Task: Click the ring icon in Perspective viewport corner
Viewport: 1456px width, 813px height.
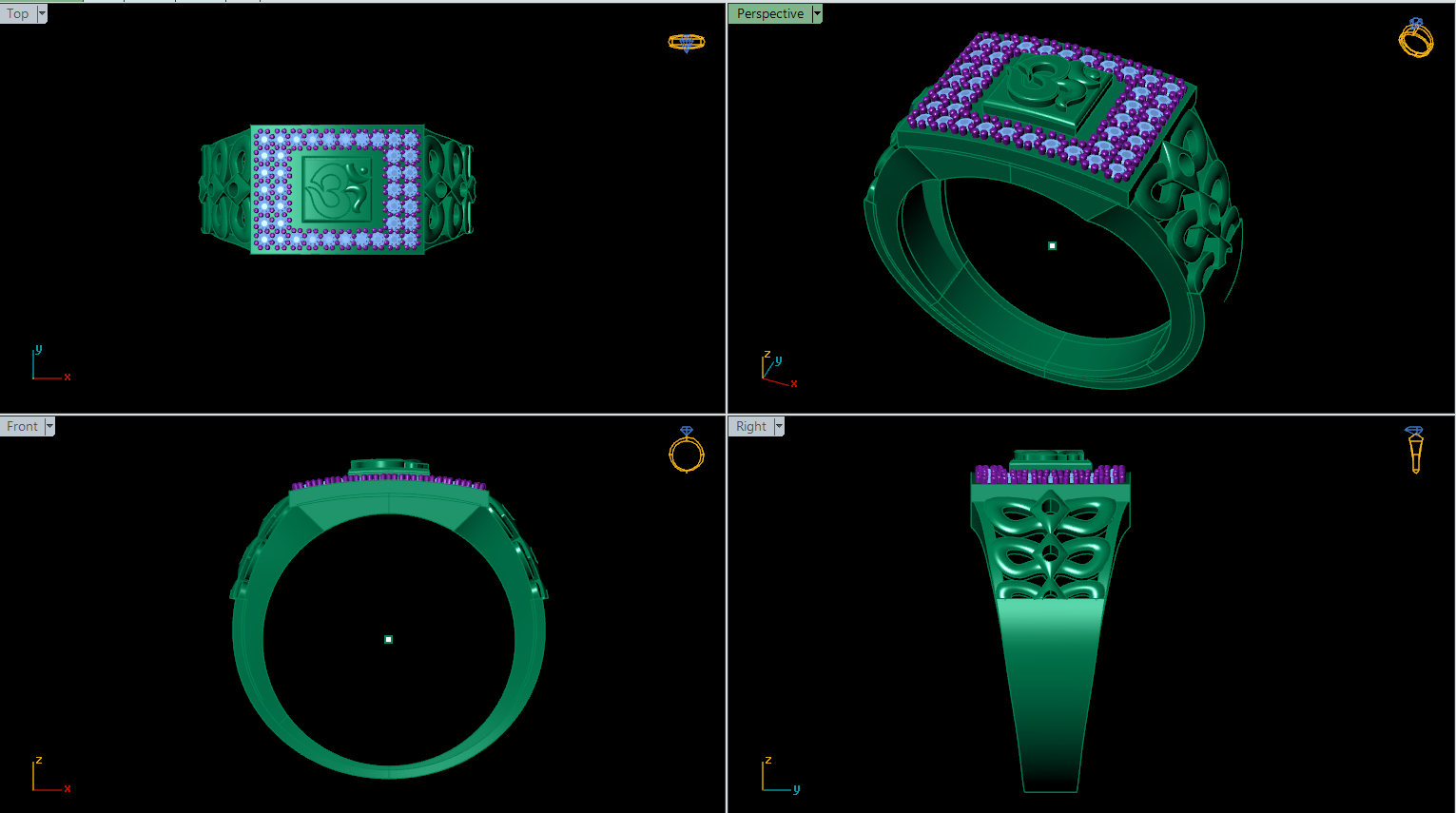Action: (x=1415, y=38)
